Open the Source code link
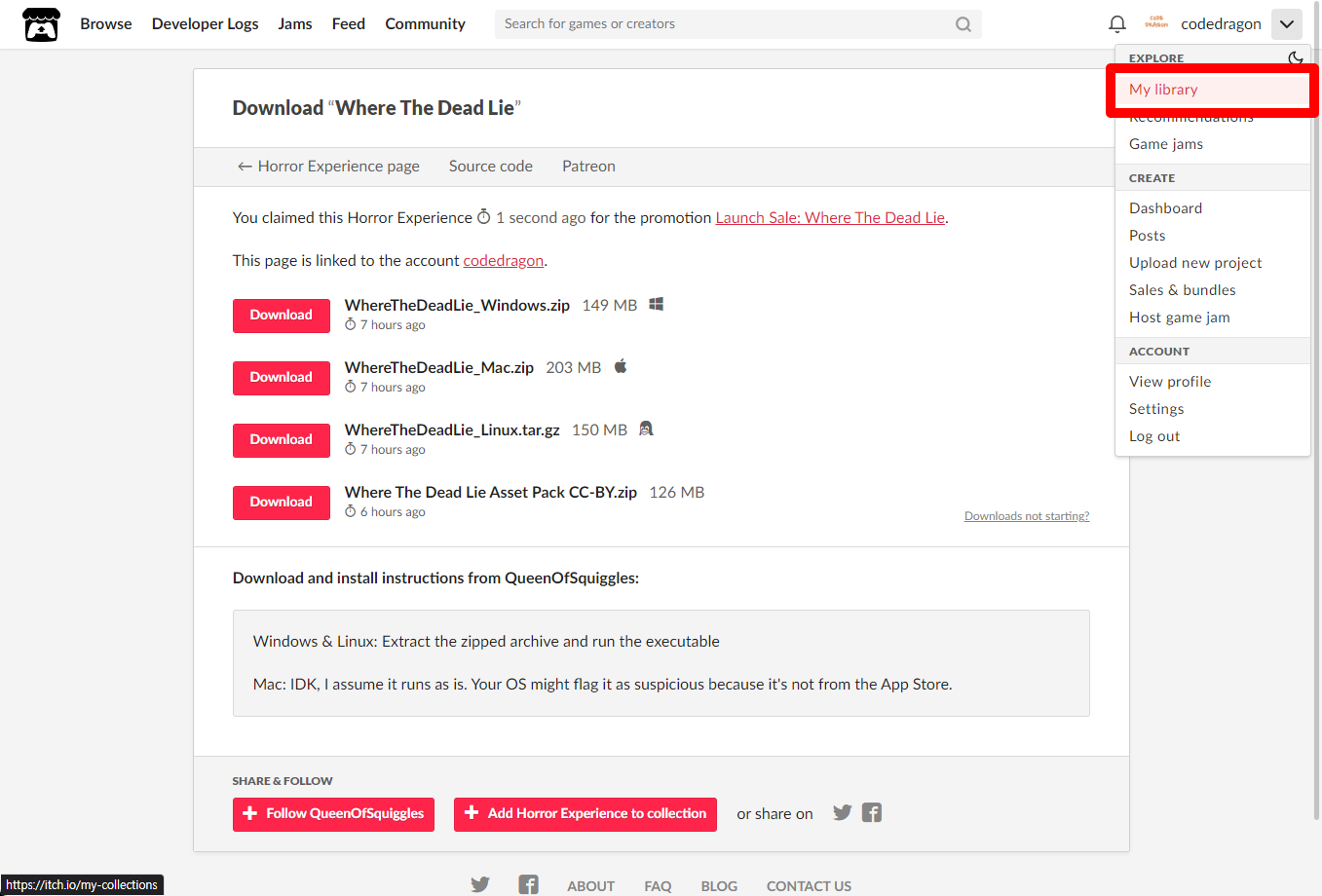The height and width of the screenshot is (896, 1322). pyautogui.click(x=491, y=167)
